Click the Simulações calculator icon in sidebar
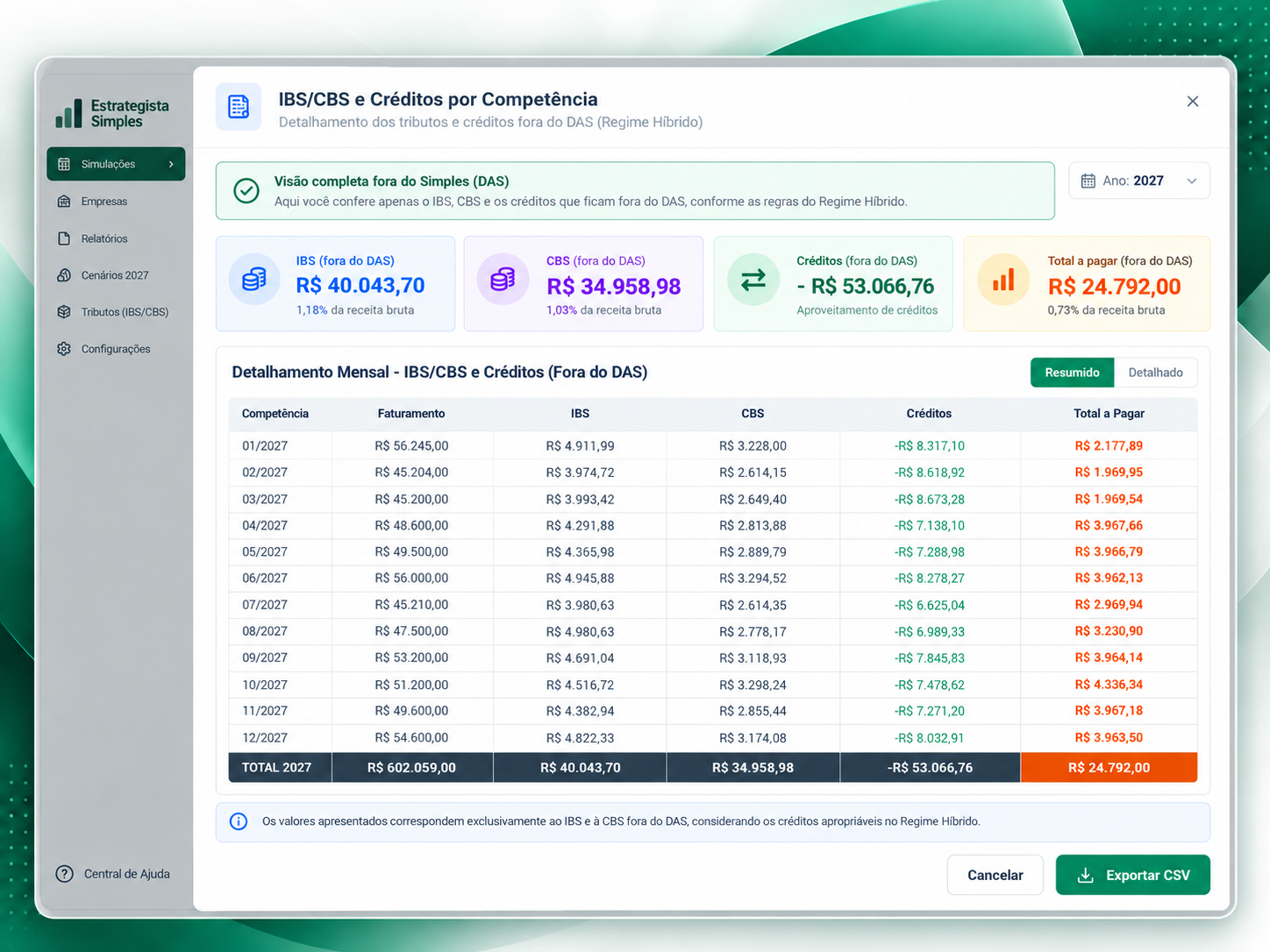Viewport: 1270px width, 952px height. pos(64,164)
